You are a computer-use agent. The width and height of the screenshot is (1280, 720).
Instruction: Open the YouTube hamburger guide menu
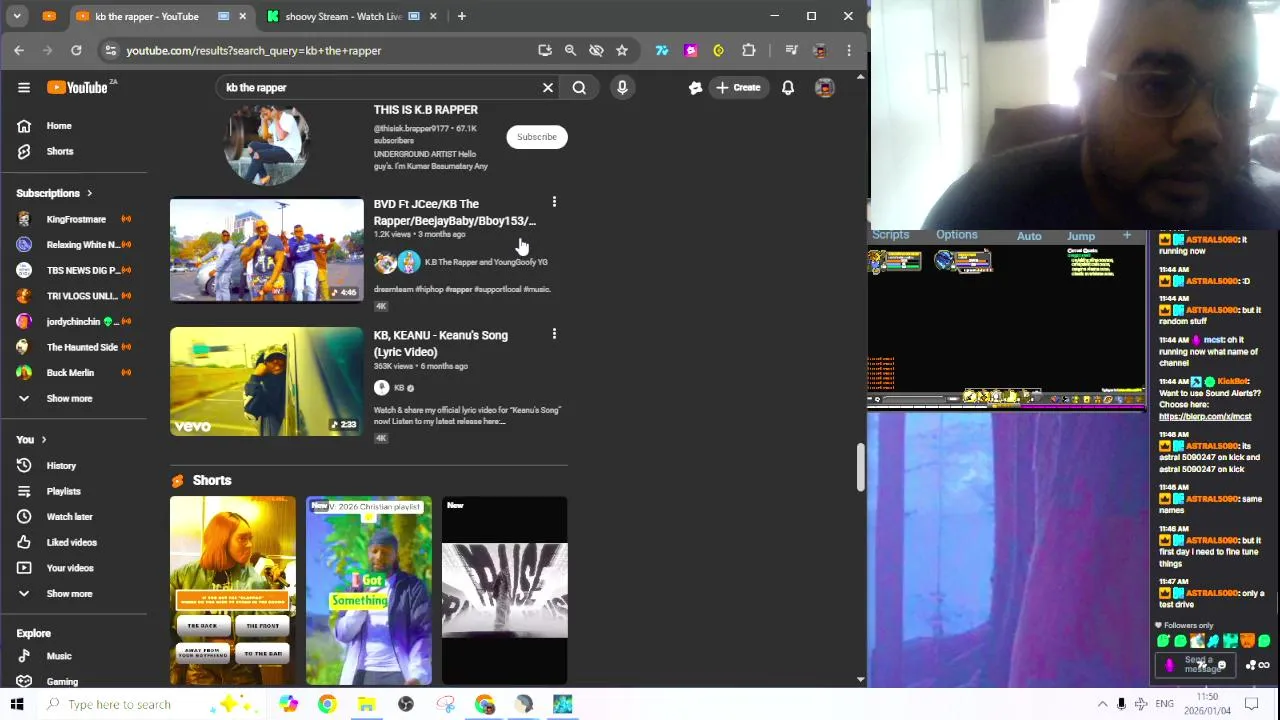click(x=24, y=87)
